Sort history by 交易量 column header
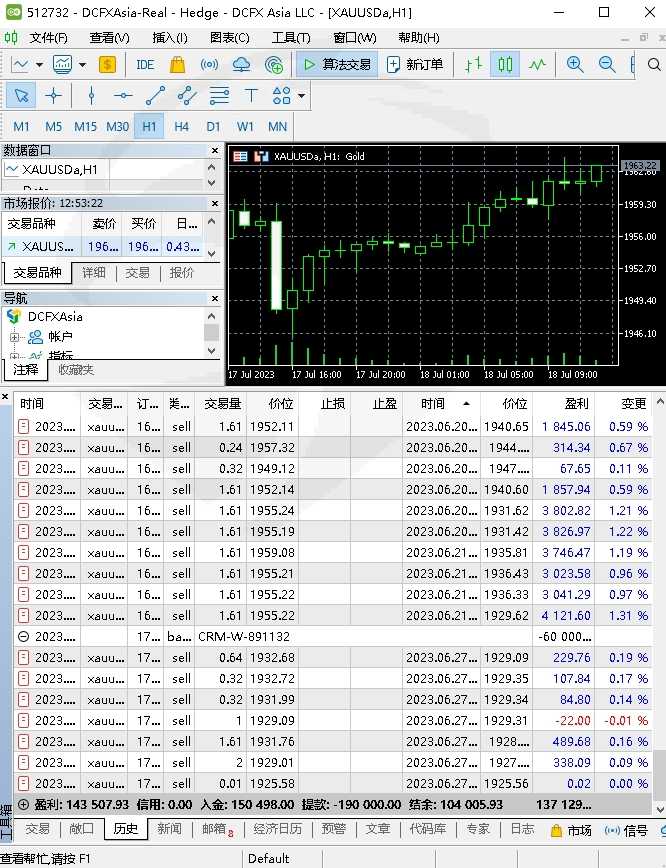Screen dimensions: 666x868 click(x=222, y=404)
